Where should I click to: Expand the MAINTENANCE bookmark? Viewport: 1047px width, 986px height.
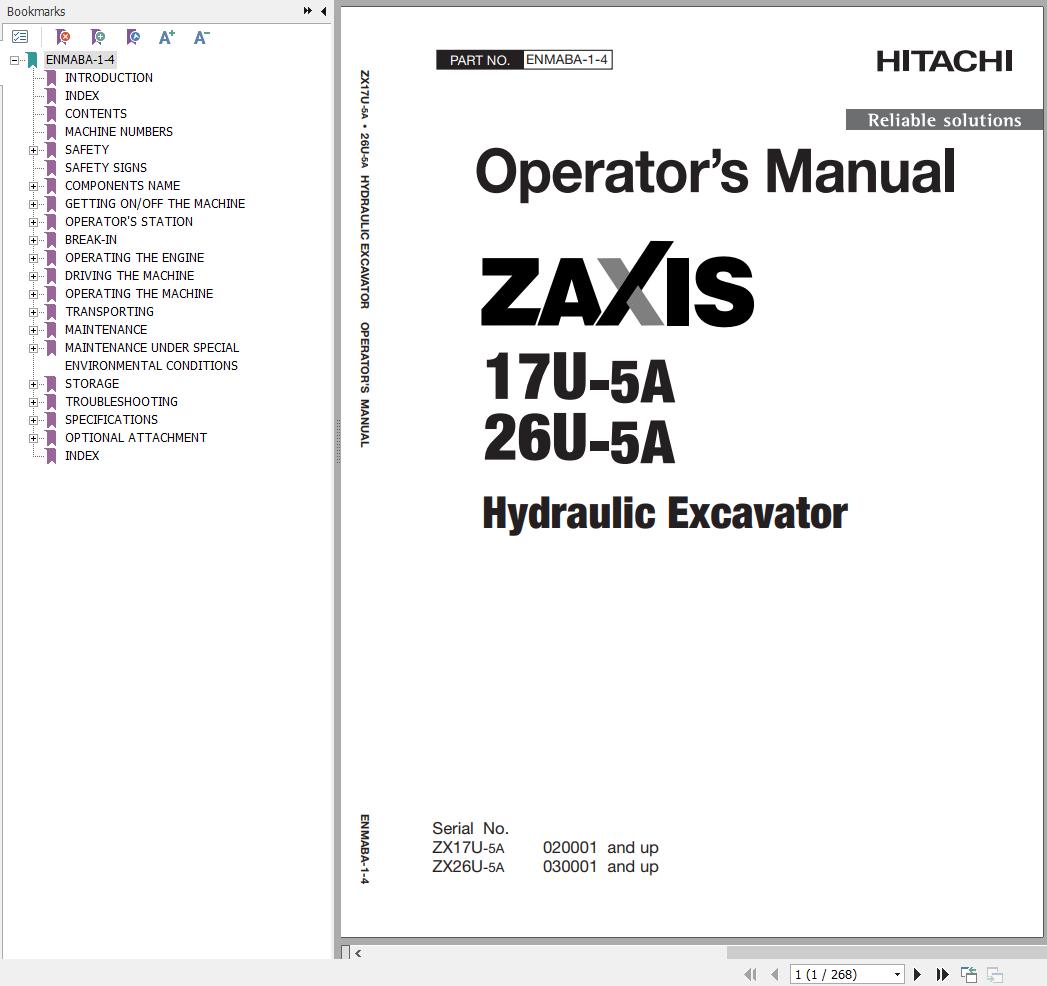pos(33,330)
